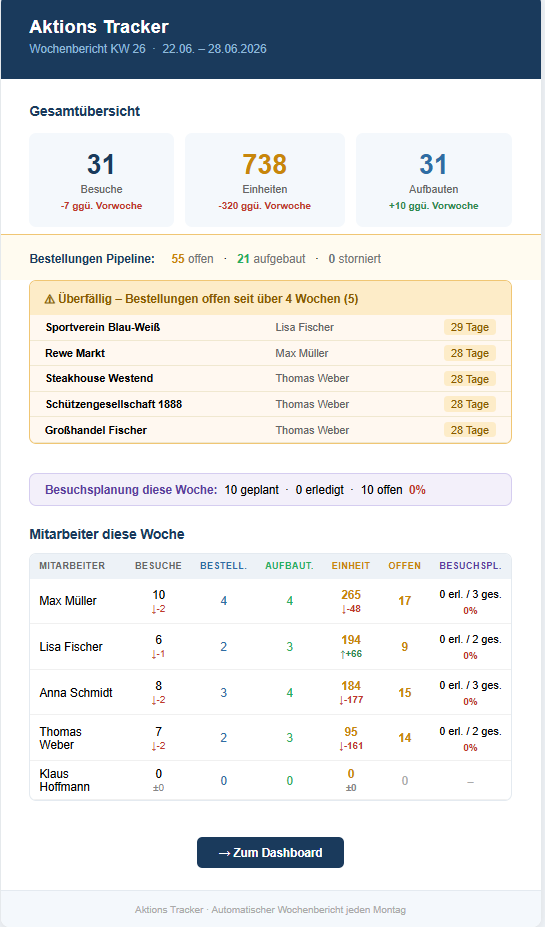Click the Rewe Markt overdue entry
This screenshot has width=545, height=927.
click(x=270, y=353)
